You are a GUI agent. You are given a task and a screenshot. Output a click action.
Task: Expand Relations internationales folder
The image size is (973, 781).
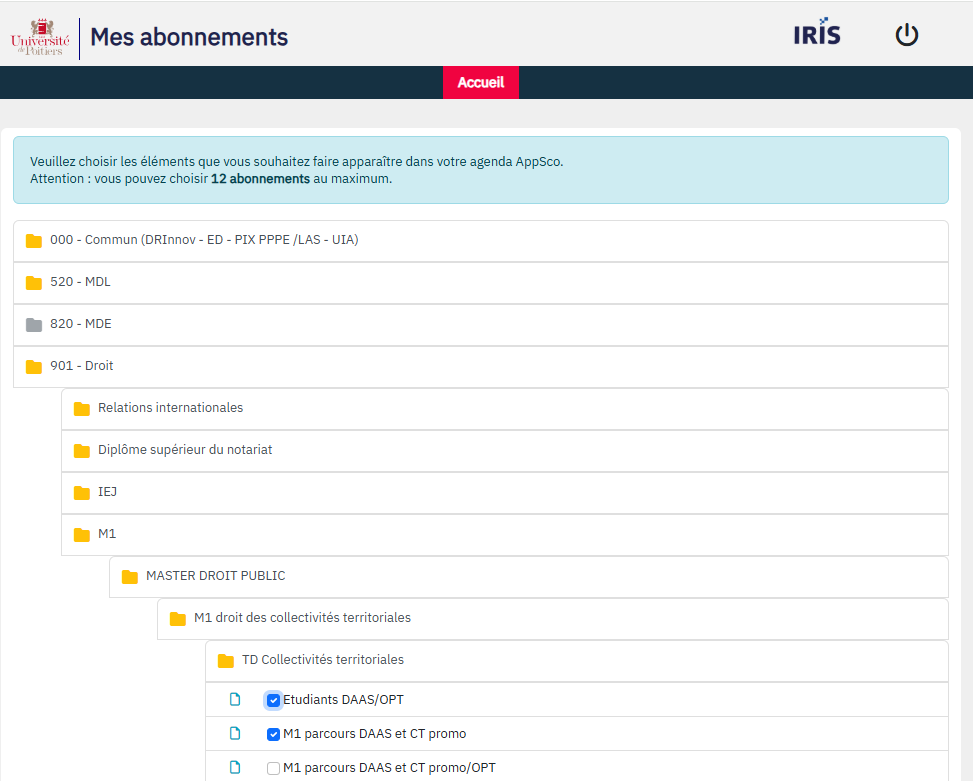tap(170, 408)
